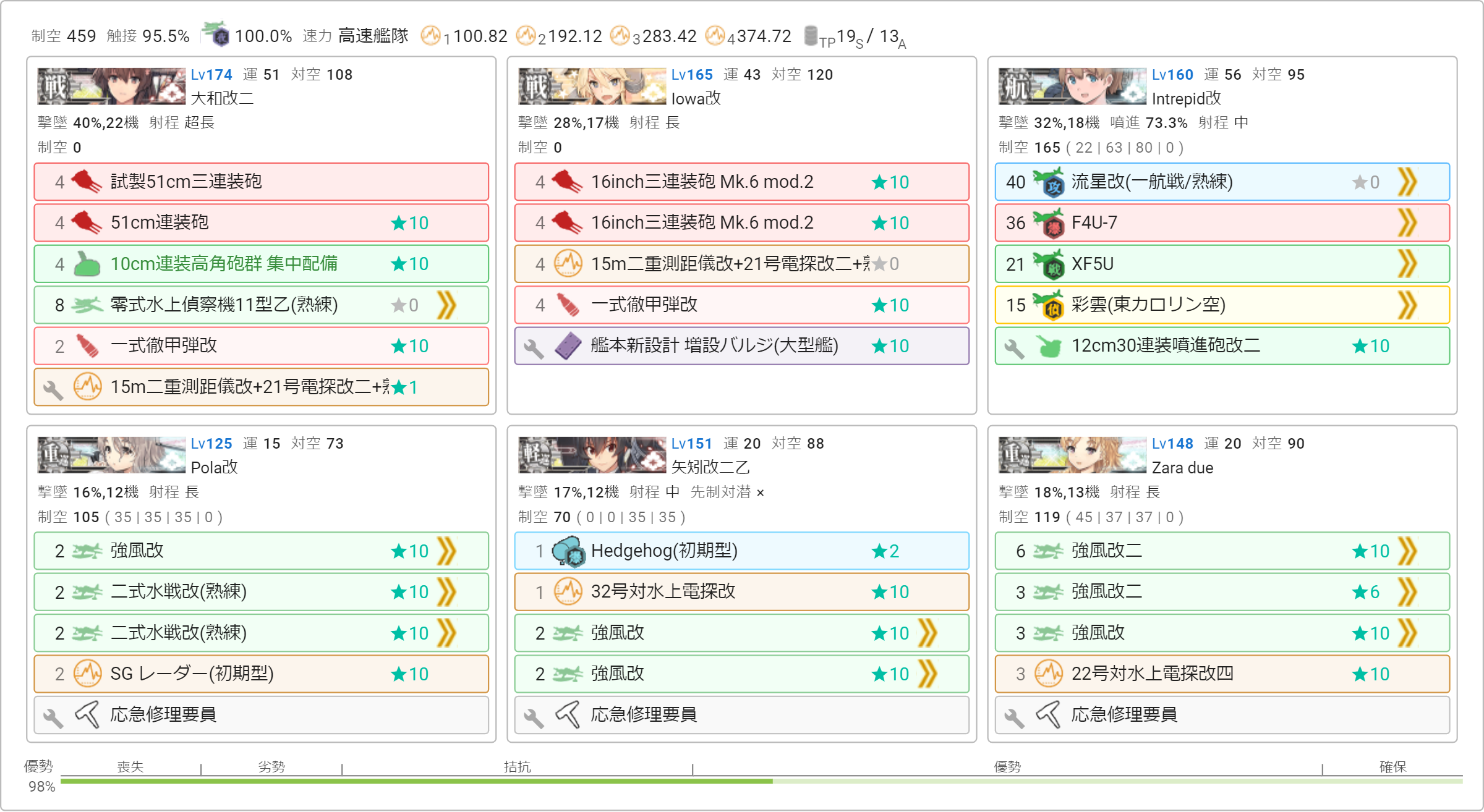The image size is (1484, 812).
Task: Click the ★6 improvement level on Zara's 強風改二
Action: (x=1366, y=592)
